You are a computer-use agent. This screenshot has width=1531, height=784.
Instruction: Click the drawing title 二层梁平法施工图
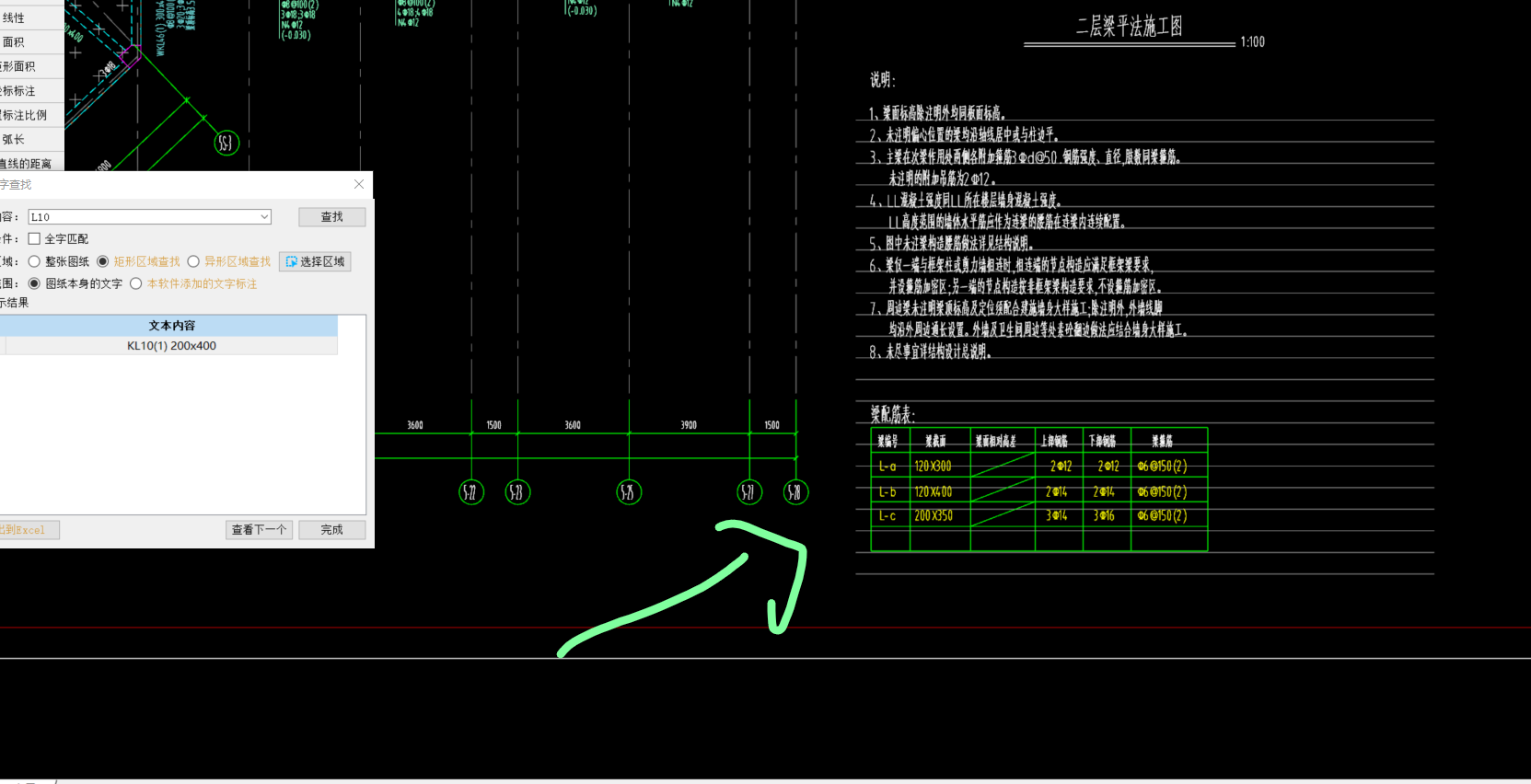coord(1130,26)
